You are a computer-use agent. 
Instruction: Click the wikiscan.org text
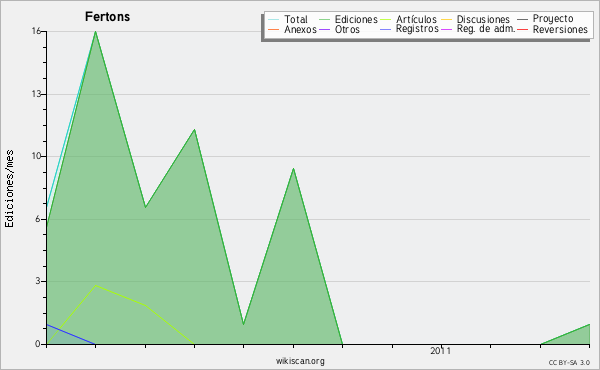click(x=300, y=361)
